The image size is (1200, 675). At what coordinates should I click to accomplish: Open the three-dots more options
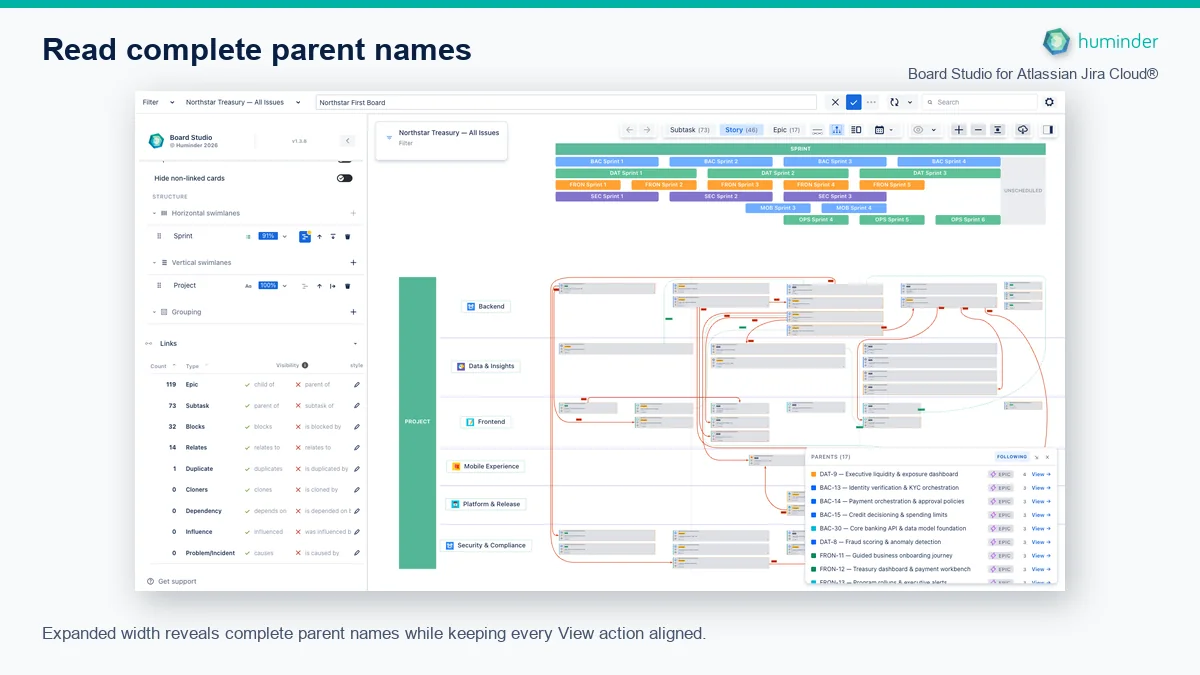point(871,102)
